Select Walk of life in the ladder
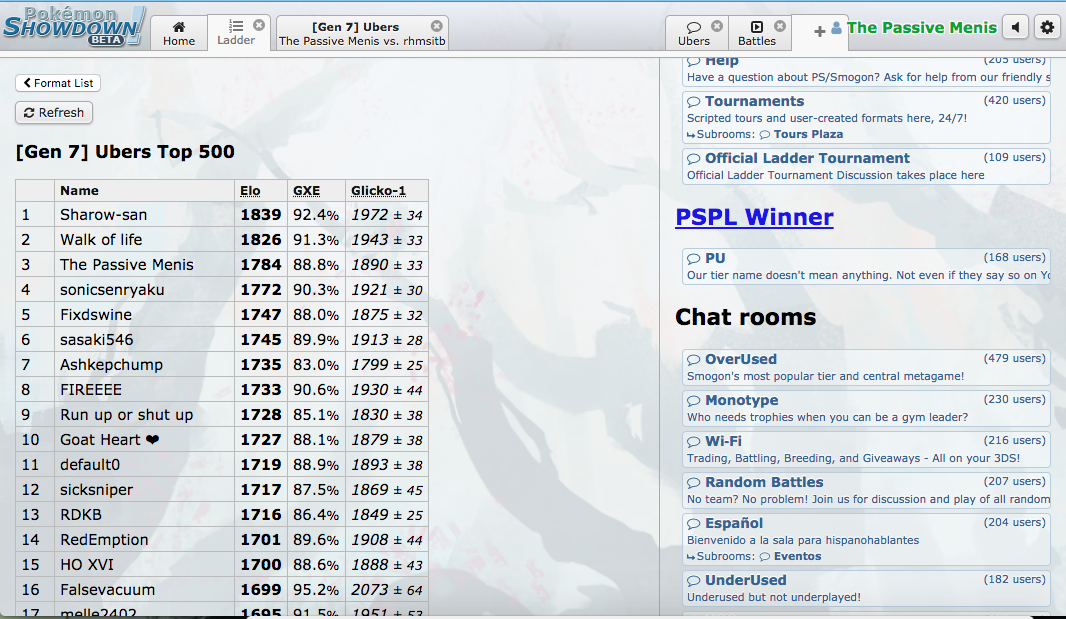The image size is (1066, 619). pyautogui.click(x=101, y=240)
